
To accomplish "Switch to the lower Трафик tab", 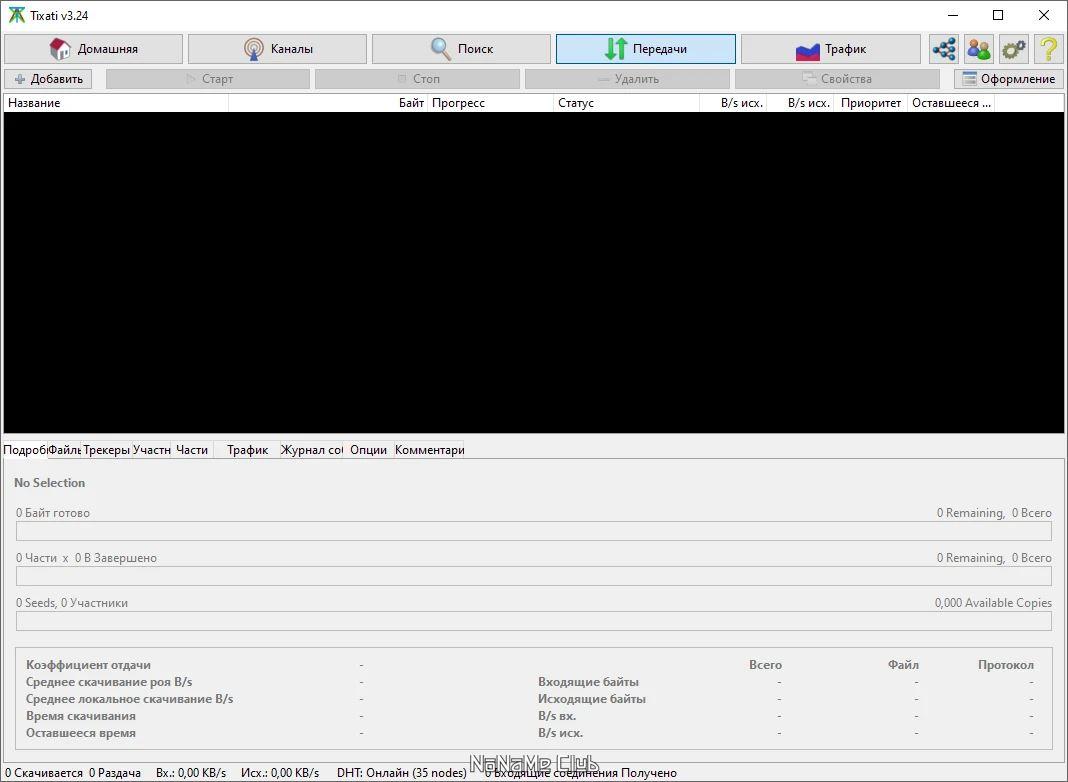I will click(x=247, y=450).
